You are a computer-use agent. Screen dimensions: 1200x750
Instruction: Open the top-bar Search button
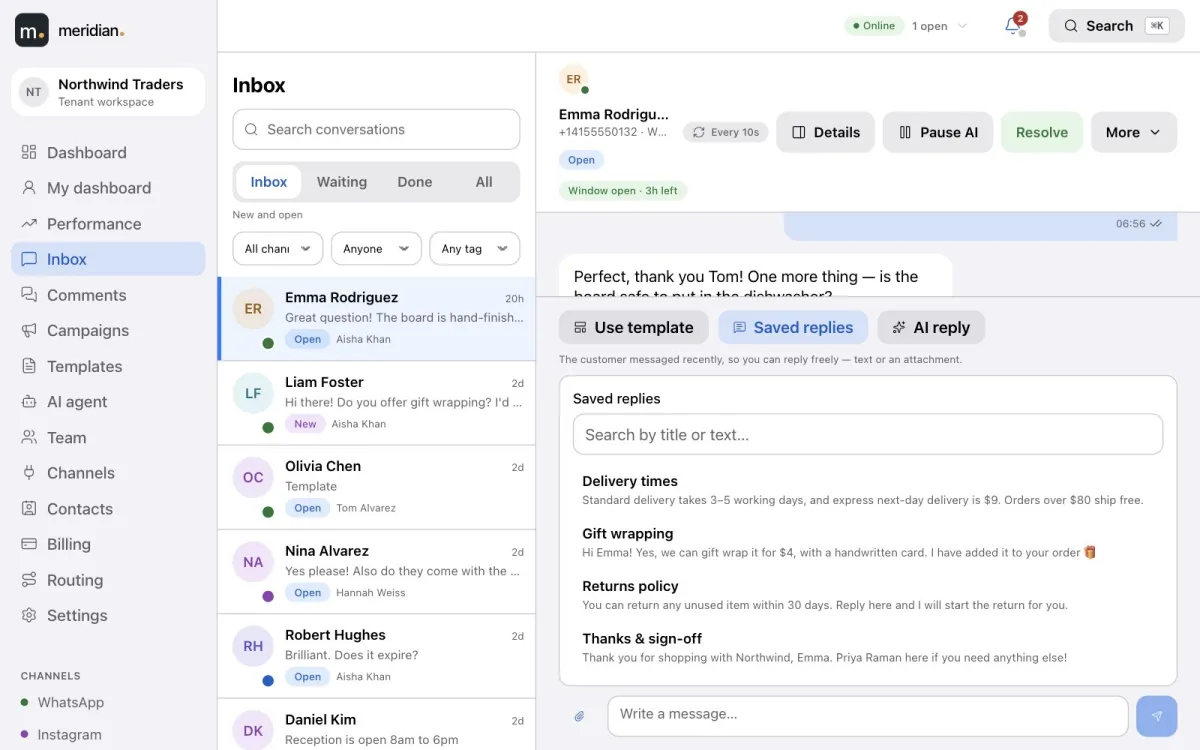[x=1116, y=26]
